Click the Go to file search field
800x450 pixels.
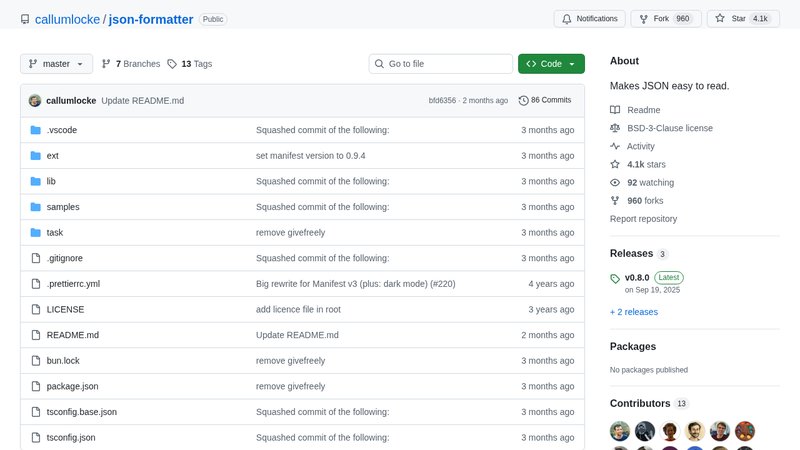[441, 64]
